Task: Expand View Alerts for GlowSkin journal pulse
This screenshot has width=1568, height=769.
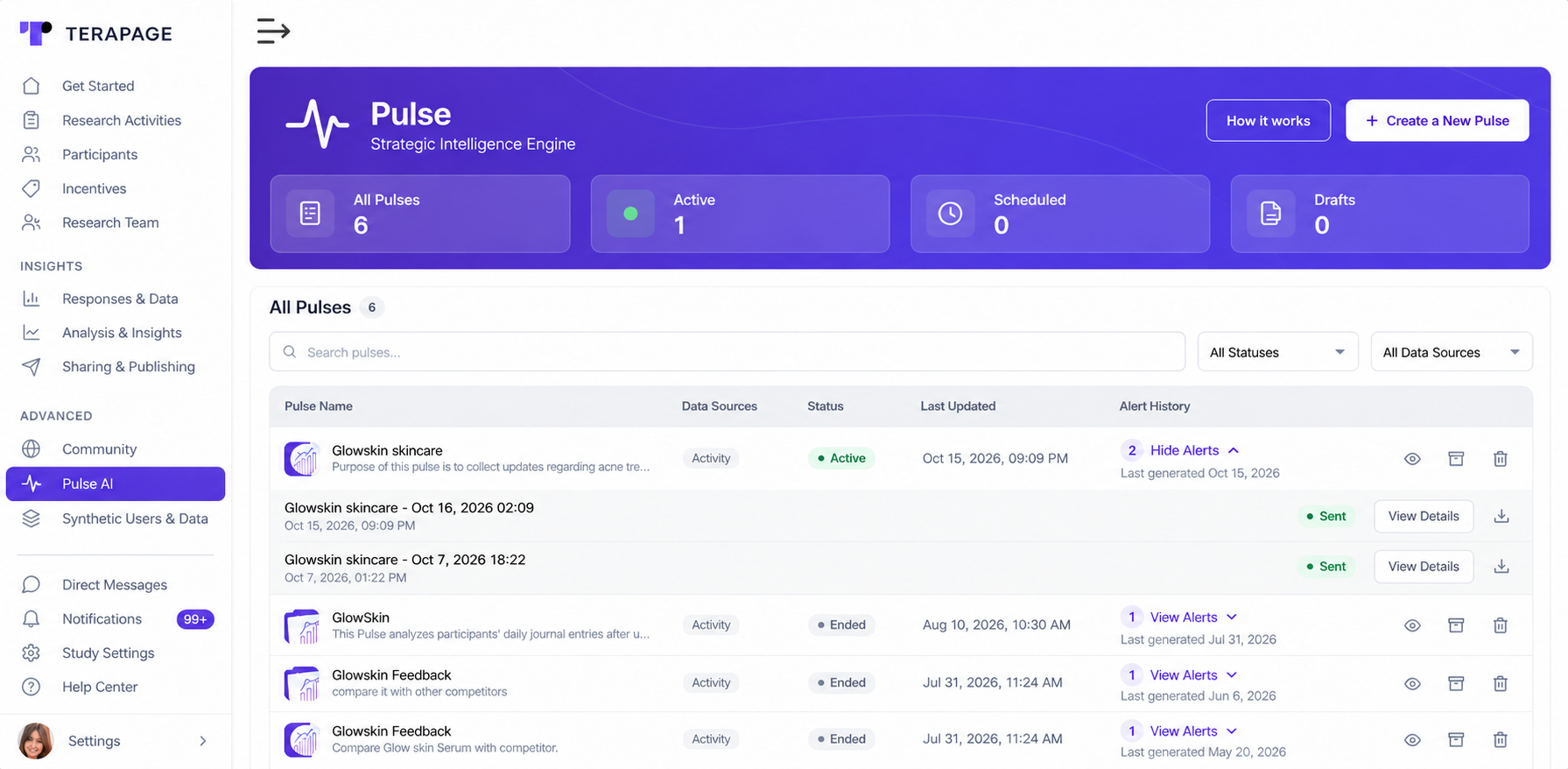Action: [x=1193, y=617]
